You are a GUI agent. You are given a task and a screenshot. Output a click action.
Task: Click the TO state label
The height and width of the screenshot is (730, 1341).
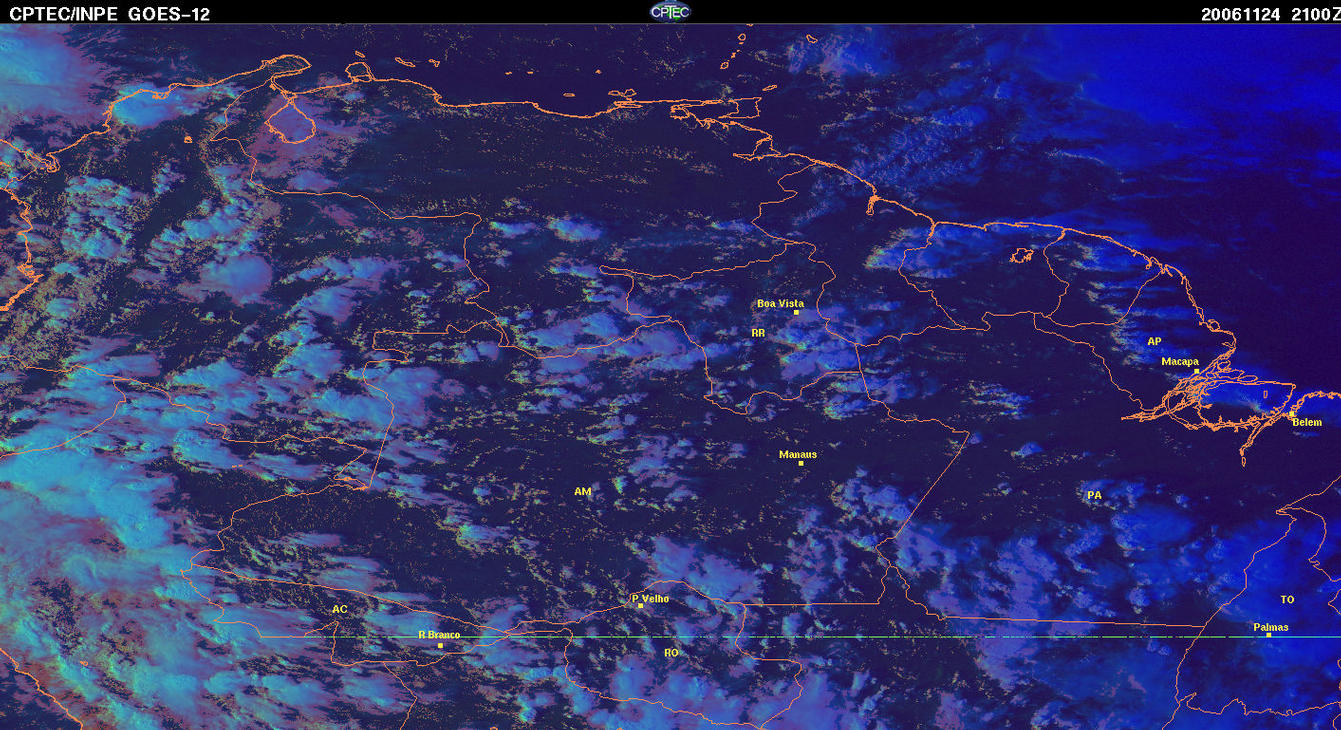tap(1287, 600)
